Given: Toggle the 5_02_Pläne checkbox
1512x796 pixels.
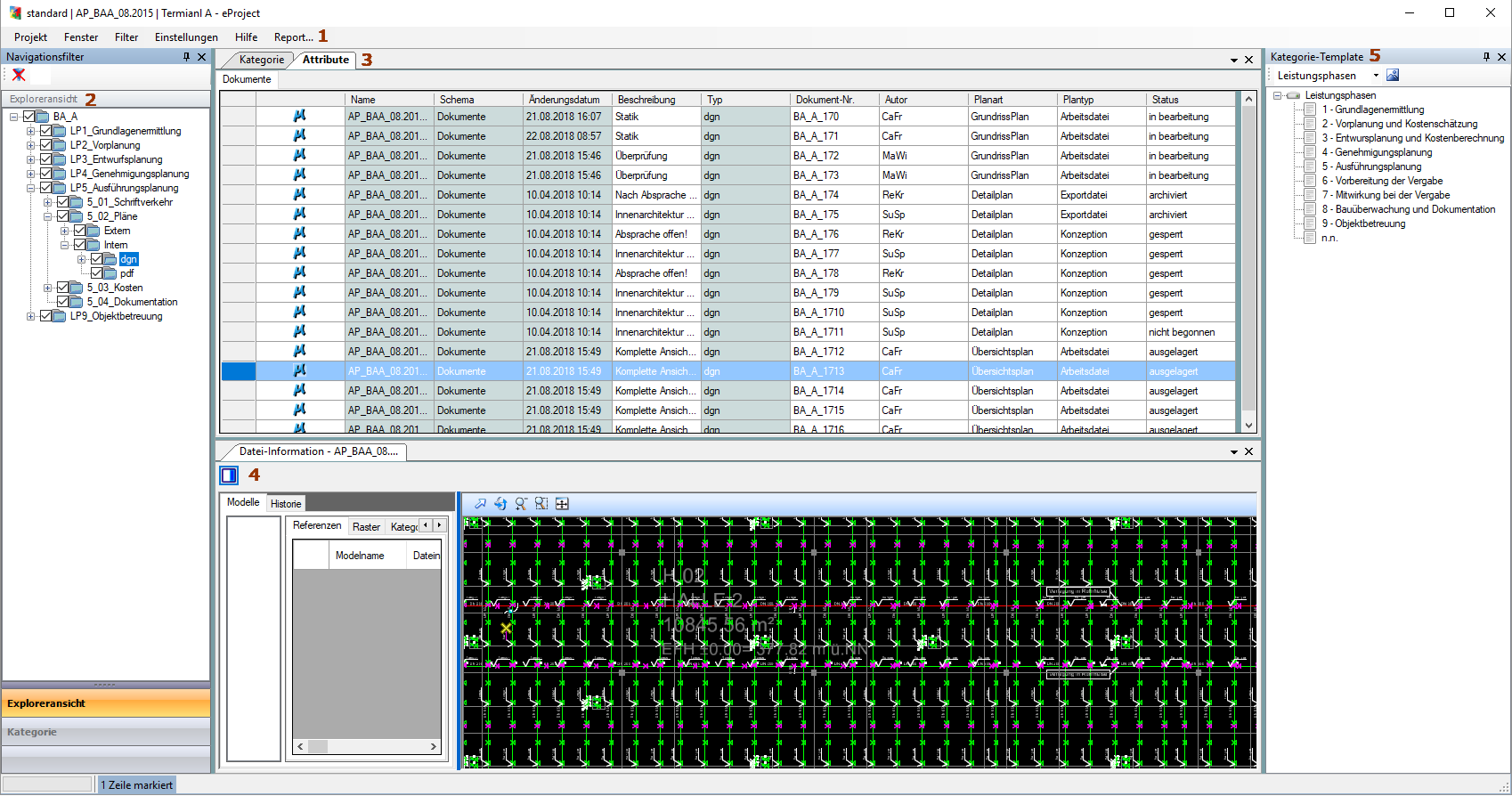Looking at the screenshot, I should (x=63, y=216).
